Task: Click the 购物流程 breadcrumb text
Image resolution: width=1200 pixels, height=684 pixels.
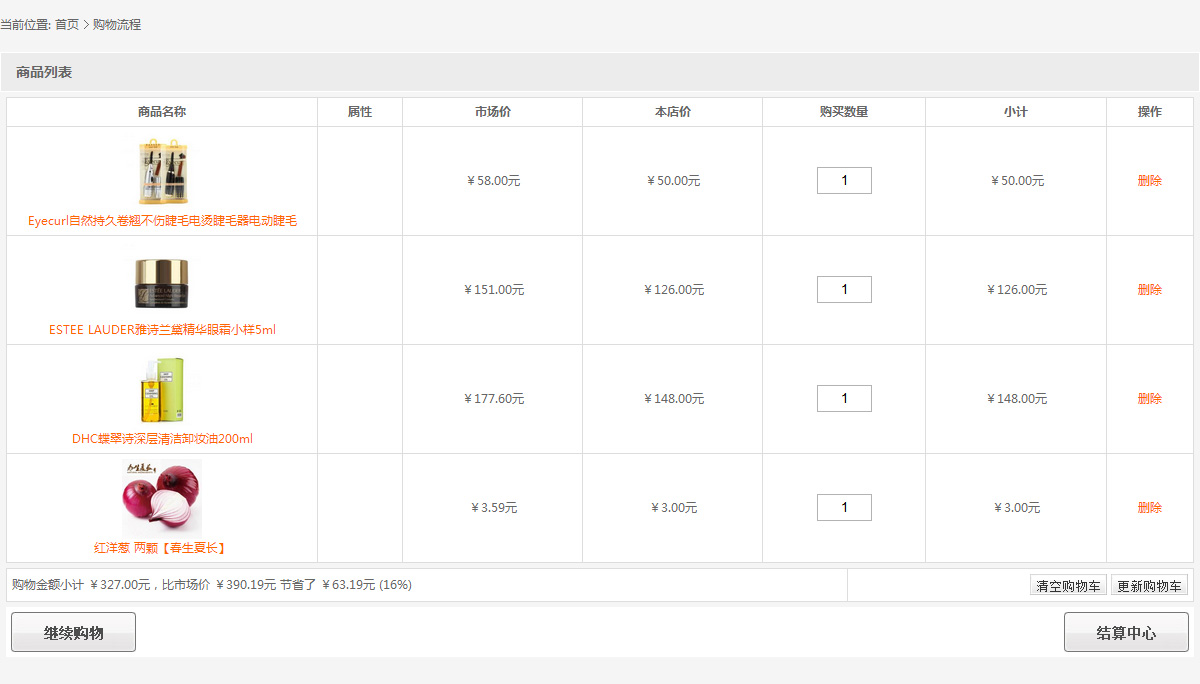Action: 117,24
